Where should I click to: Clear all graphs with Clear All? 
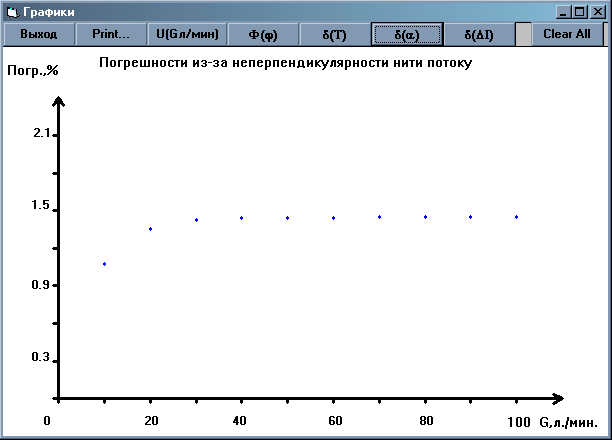click(x=567, y=34)
